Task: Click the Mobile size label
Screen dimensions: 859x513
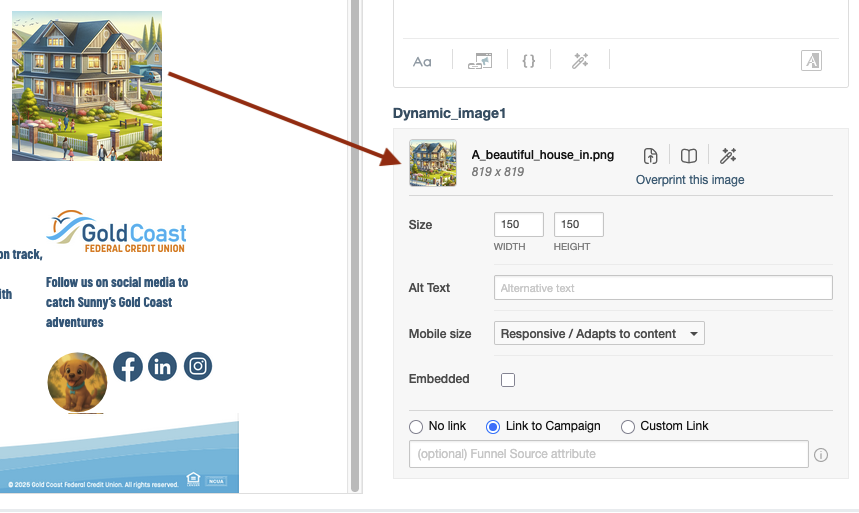Action: pos(440,334)
